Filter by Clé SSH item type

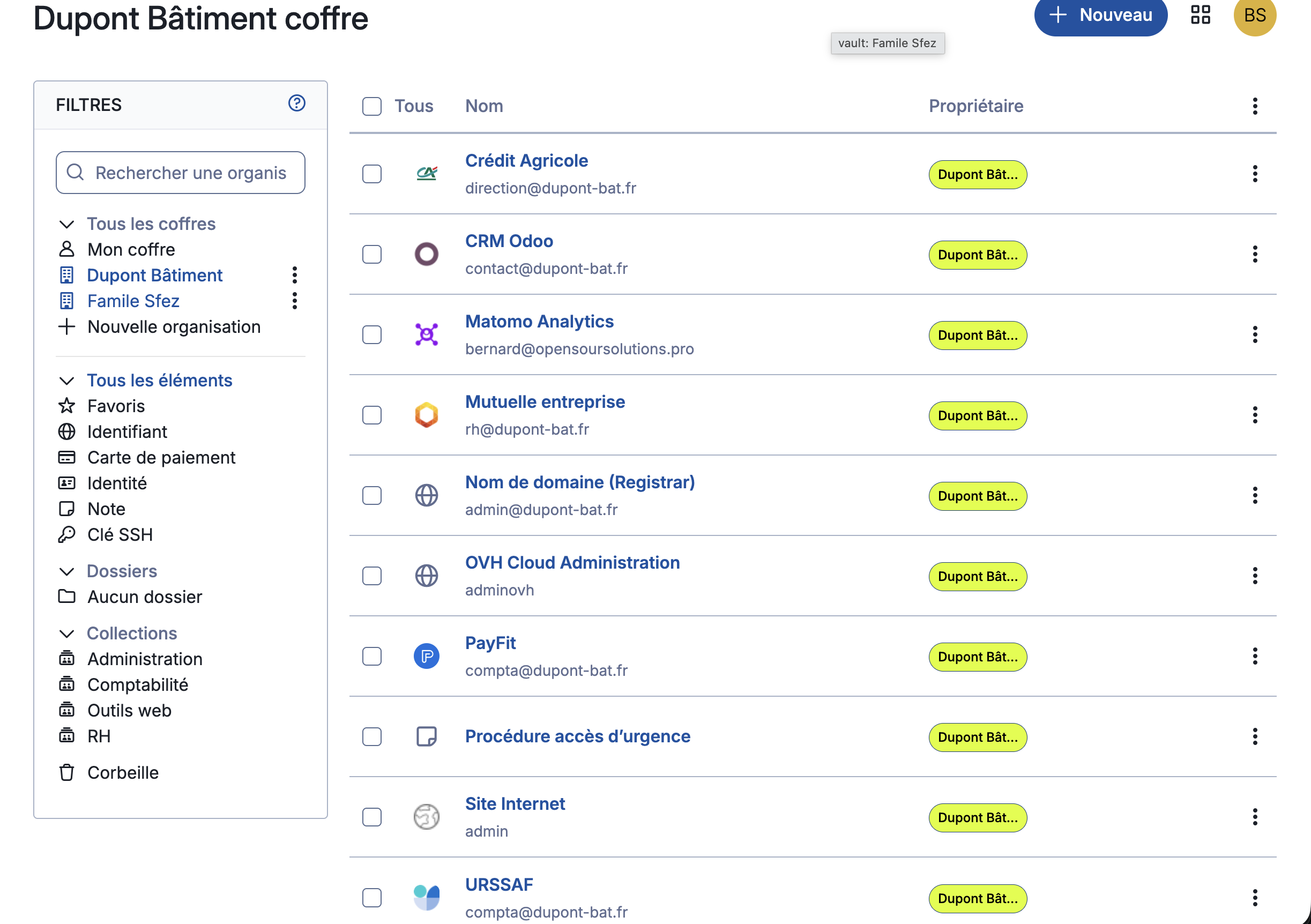pos(120,534)
